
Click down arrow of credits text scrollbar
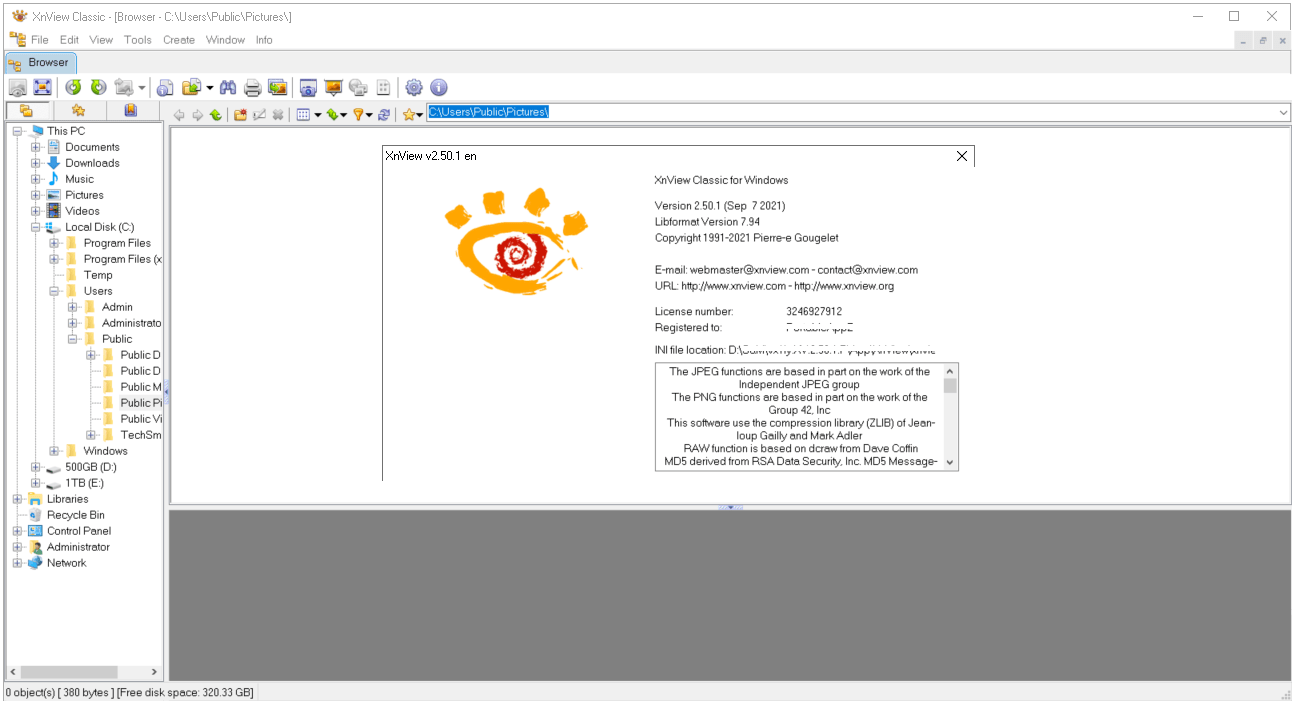pyautogui.click(x=950, y=463)
